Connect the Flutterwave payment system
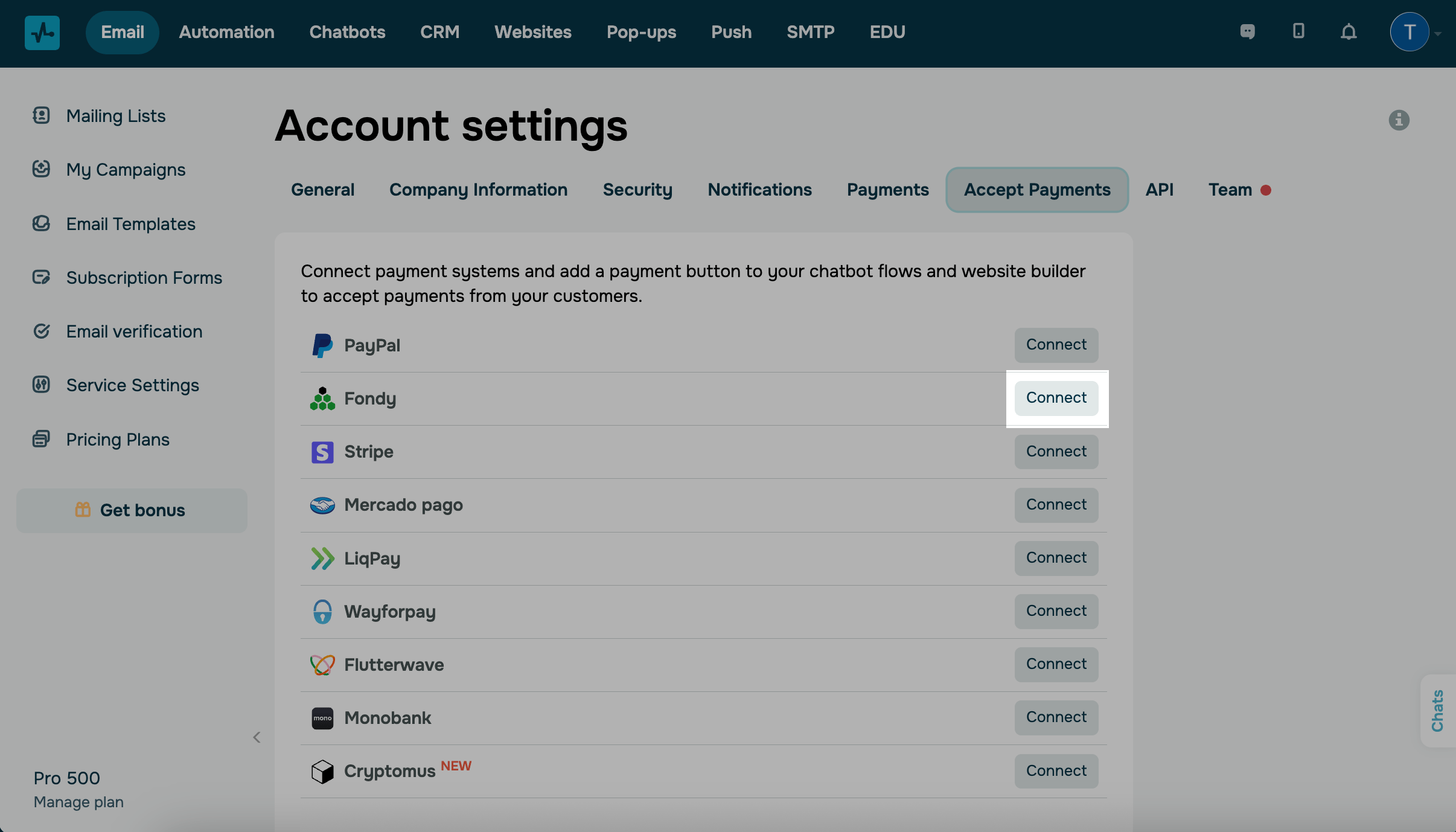Image resolution: width=1456 pixels, height=832 pixels. click(1056, 664)
